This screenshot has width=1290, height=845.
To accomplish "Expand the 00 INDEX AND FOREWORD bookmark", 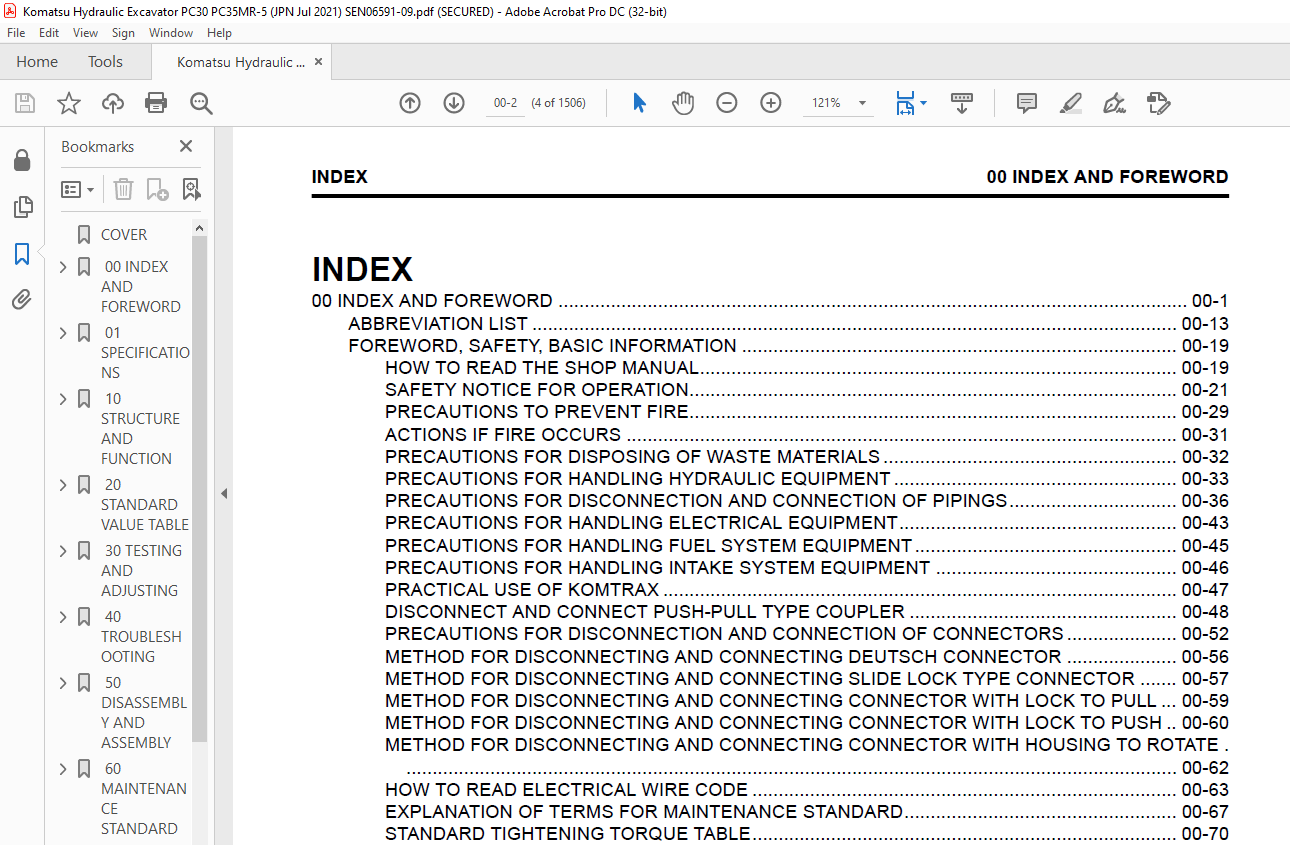I will coord(63,267).
